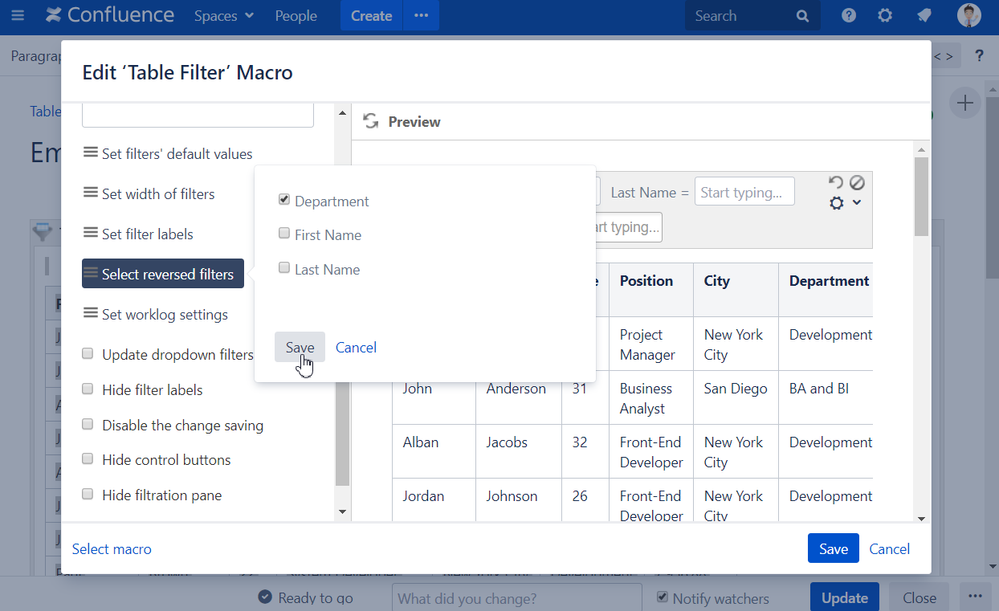Open the Create more options ellipsis
The image size is (999, 611).
point(421,16)
